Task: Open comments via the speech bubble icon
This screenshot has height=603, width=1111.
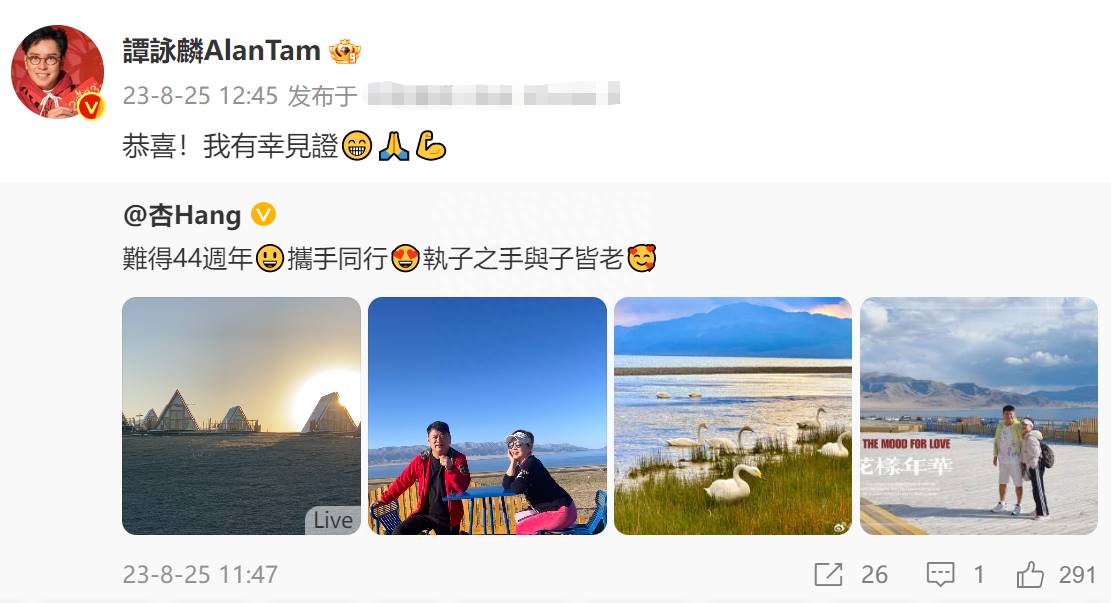Action: click(x=940, y=574)
